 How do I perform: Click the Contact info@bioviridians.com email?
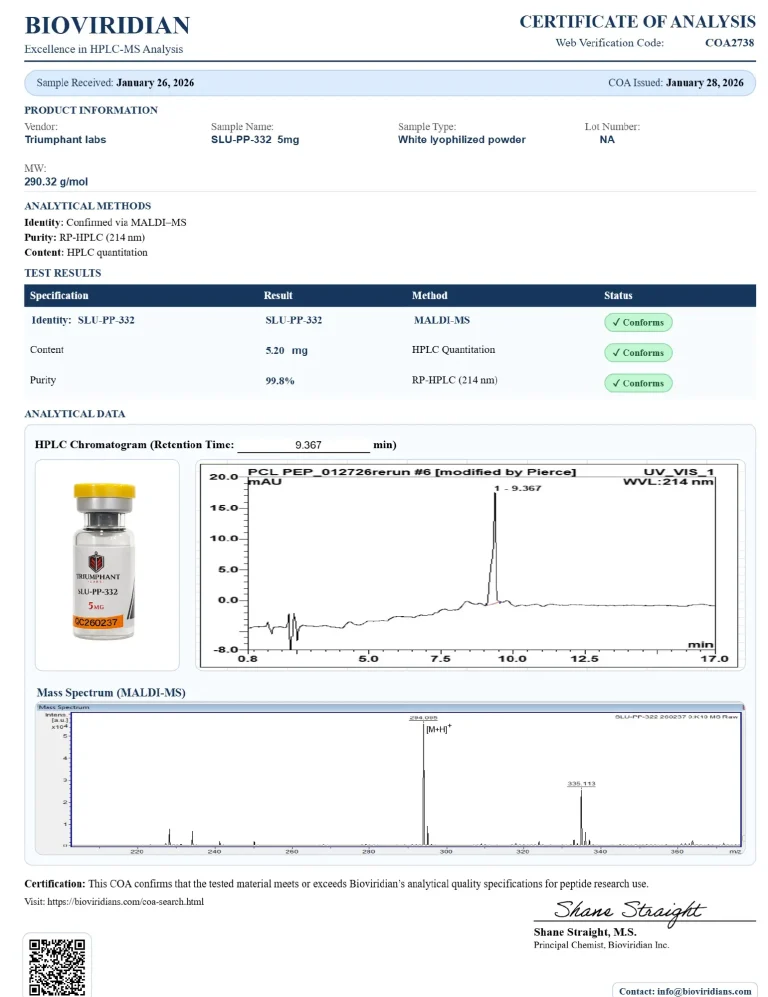(x=685, y=991)
